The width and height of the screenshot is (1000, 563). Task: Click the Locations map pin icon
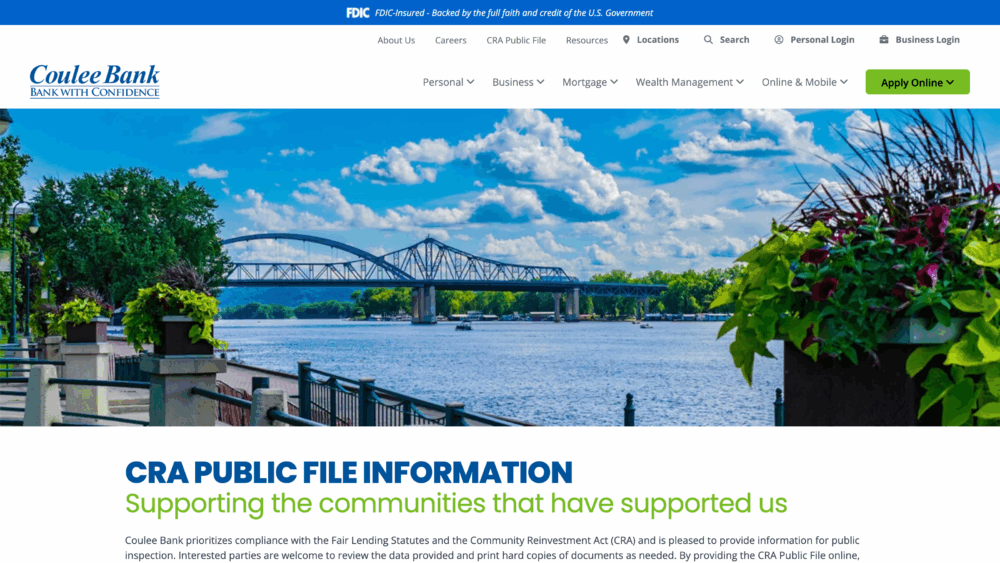tap(626, 40)
